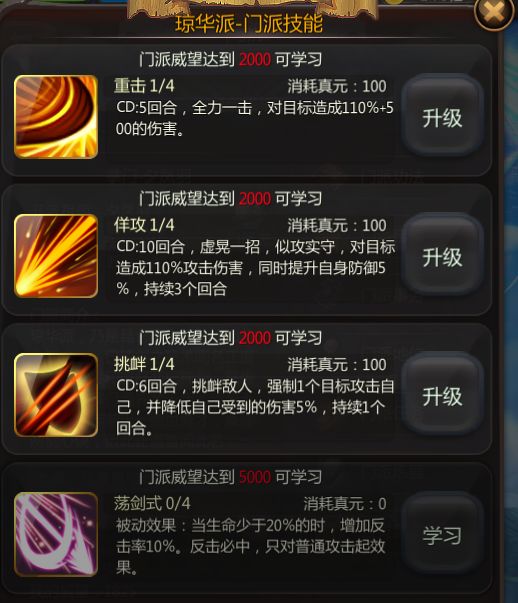Select the 佯攻 skill icon
Viewport: 518px width, 603px height.
point(56,256)
